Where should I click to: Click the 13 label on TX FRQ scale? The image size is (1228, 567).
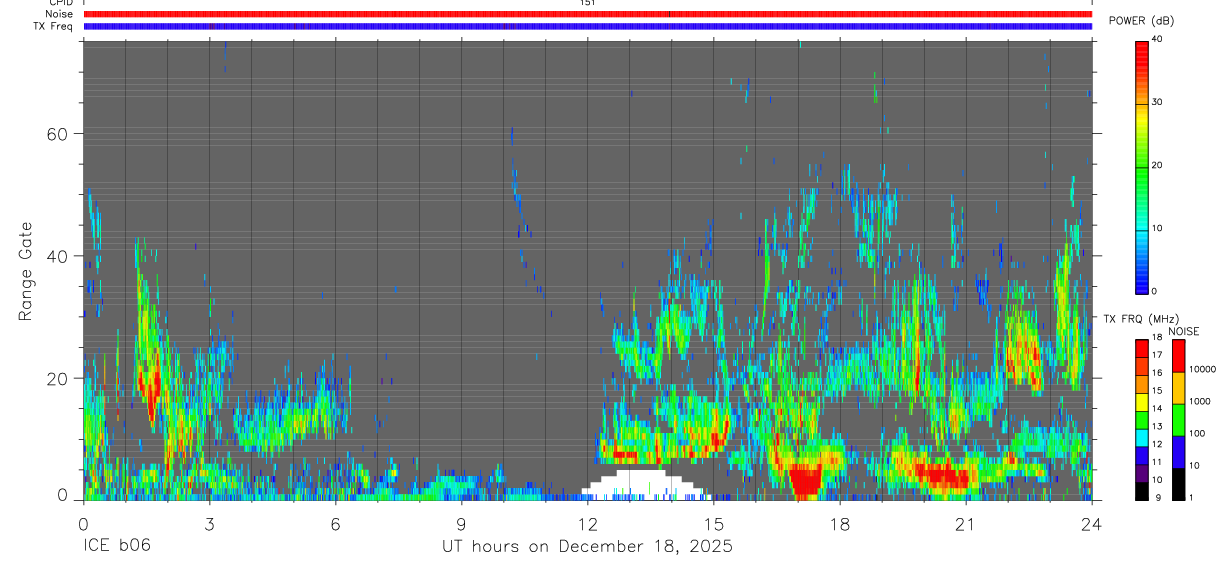[x=1157, y=427]
